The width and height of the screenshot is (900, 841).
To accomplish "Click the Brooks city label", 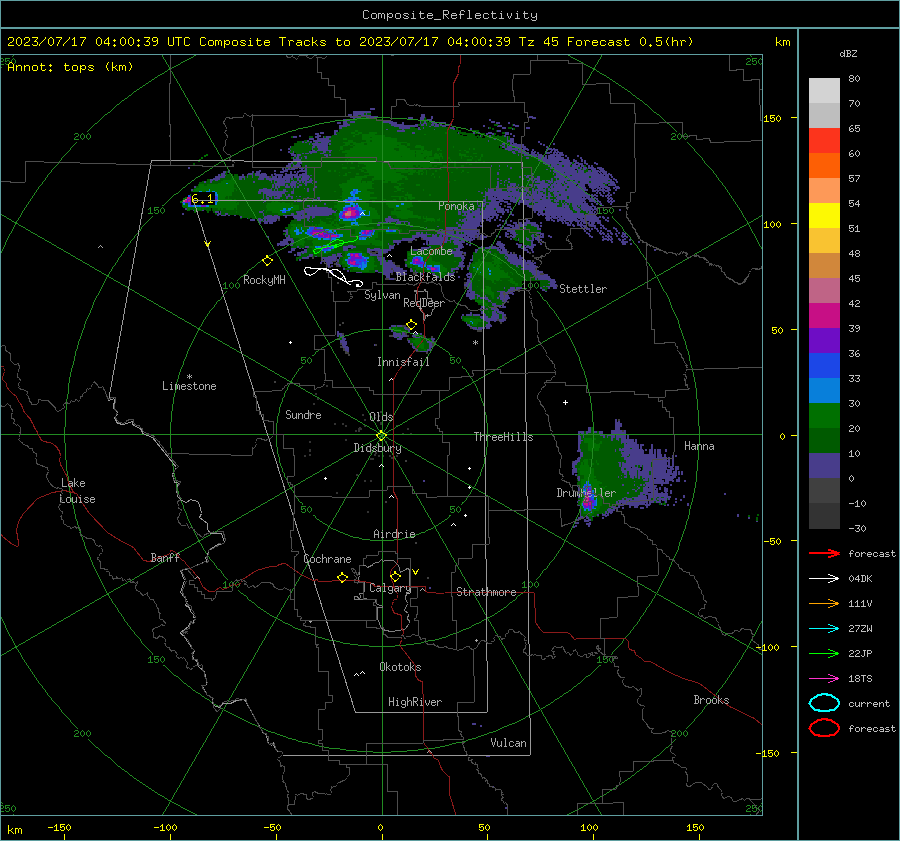I will click(x=711, y=700).
